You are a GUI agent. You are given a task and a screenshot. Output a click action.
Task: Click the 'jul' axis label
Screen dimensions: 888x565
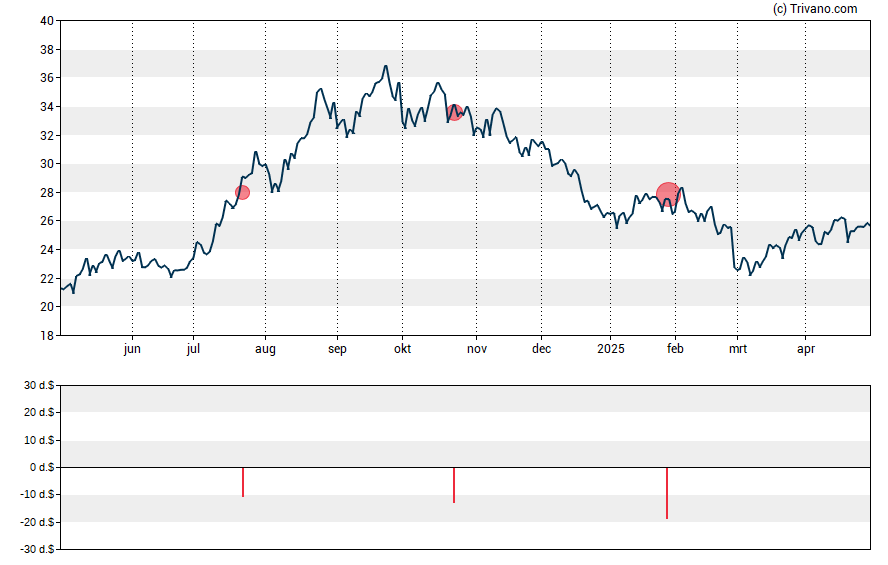click(193, 349)
